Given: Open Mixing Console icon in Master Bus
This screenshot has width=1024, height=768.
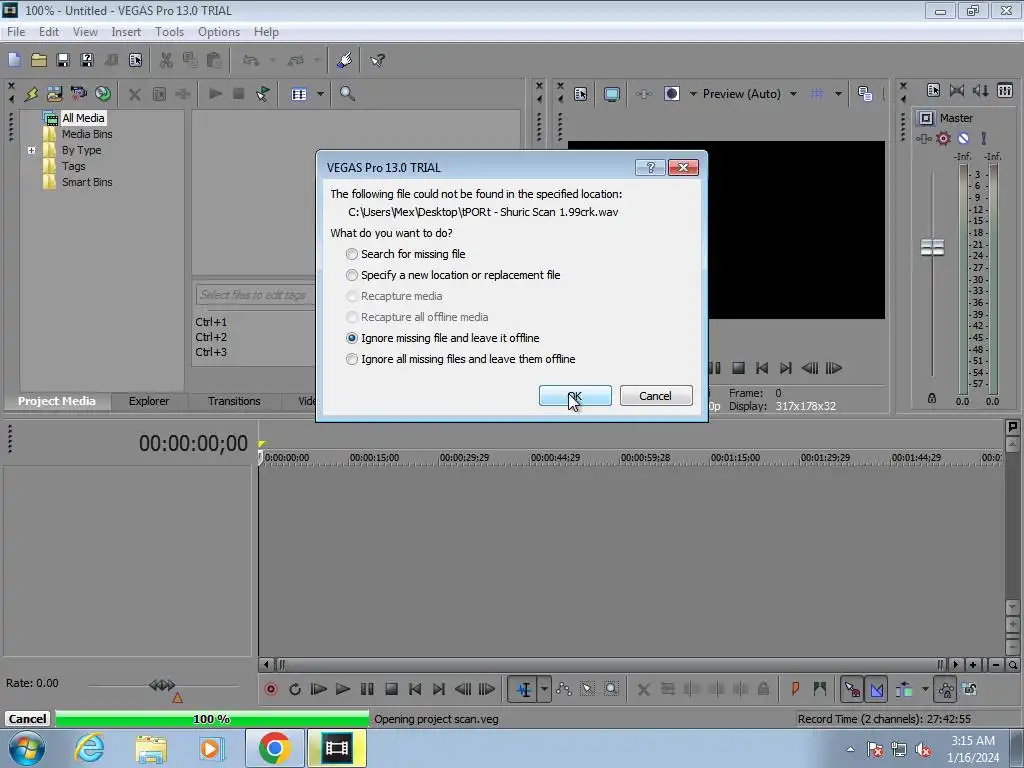Looking at the screenshot, I should (x=1005, y=91).
